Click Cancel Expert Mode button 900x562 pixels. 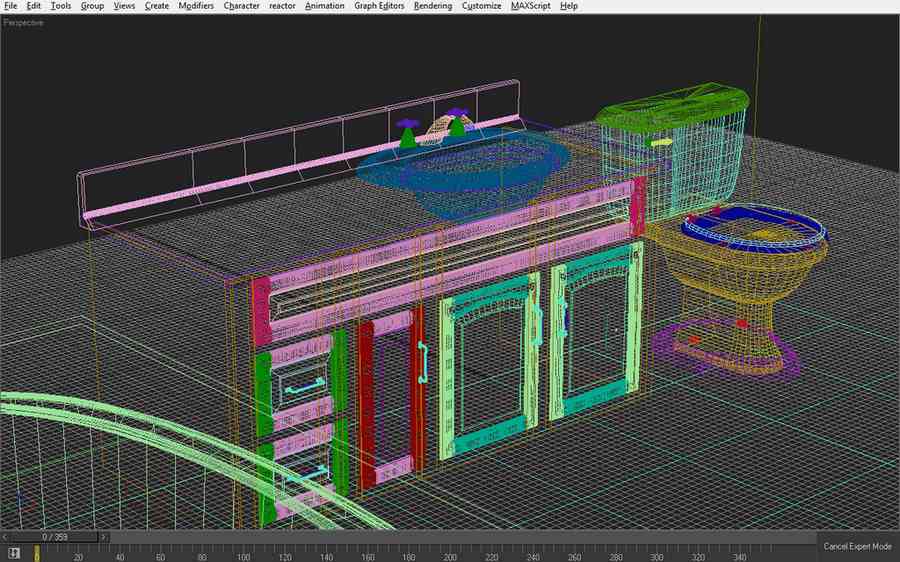coord(857,547)
